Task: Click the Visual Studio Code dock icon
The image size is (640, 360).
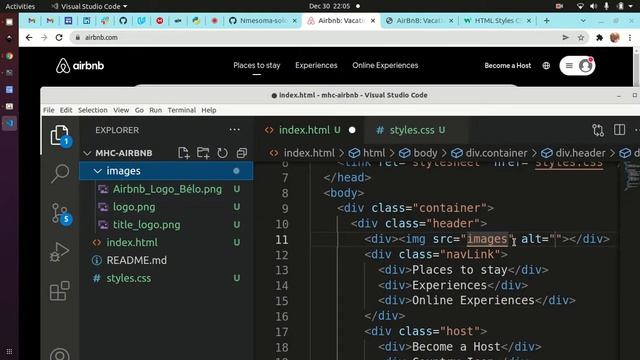Action: click(x=9, y=123)
